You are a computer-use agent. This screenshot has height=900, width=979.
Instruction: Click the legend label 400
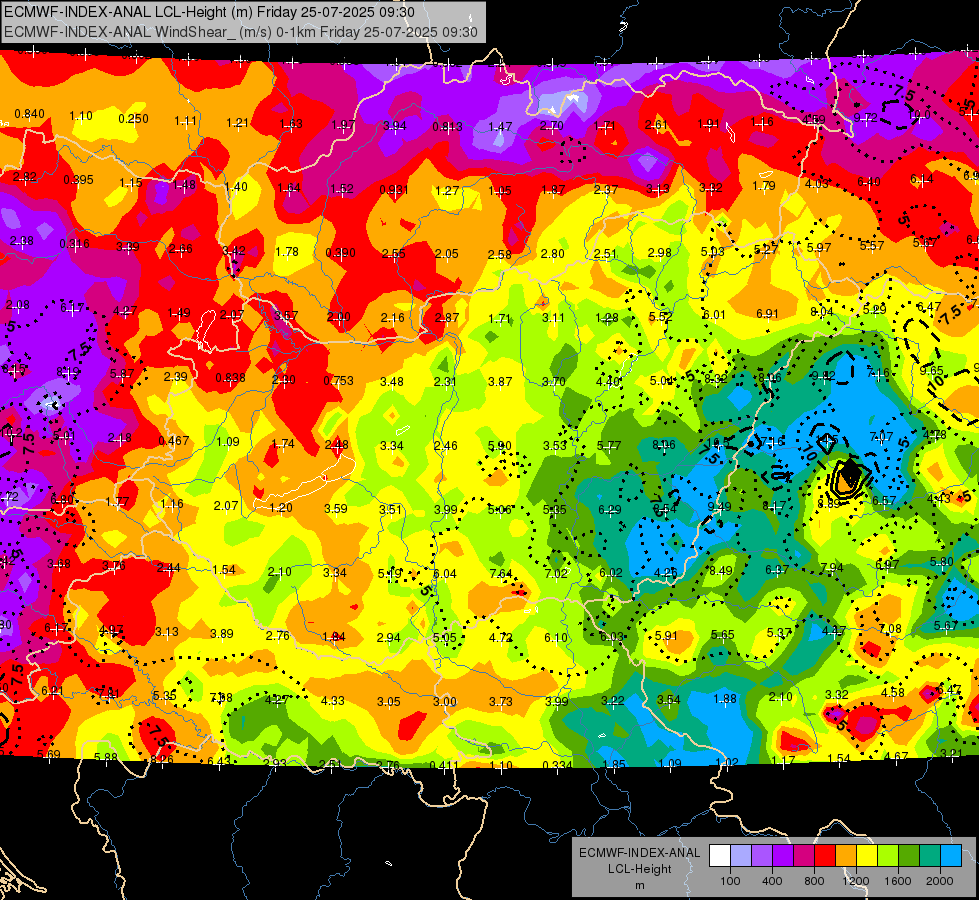(x=772, y=881)
